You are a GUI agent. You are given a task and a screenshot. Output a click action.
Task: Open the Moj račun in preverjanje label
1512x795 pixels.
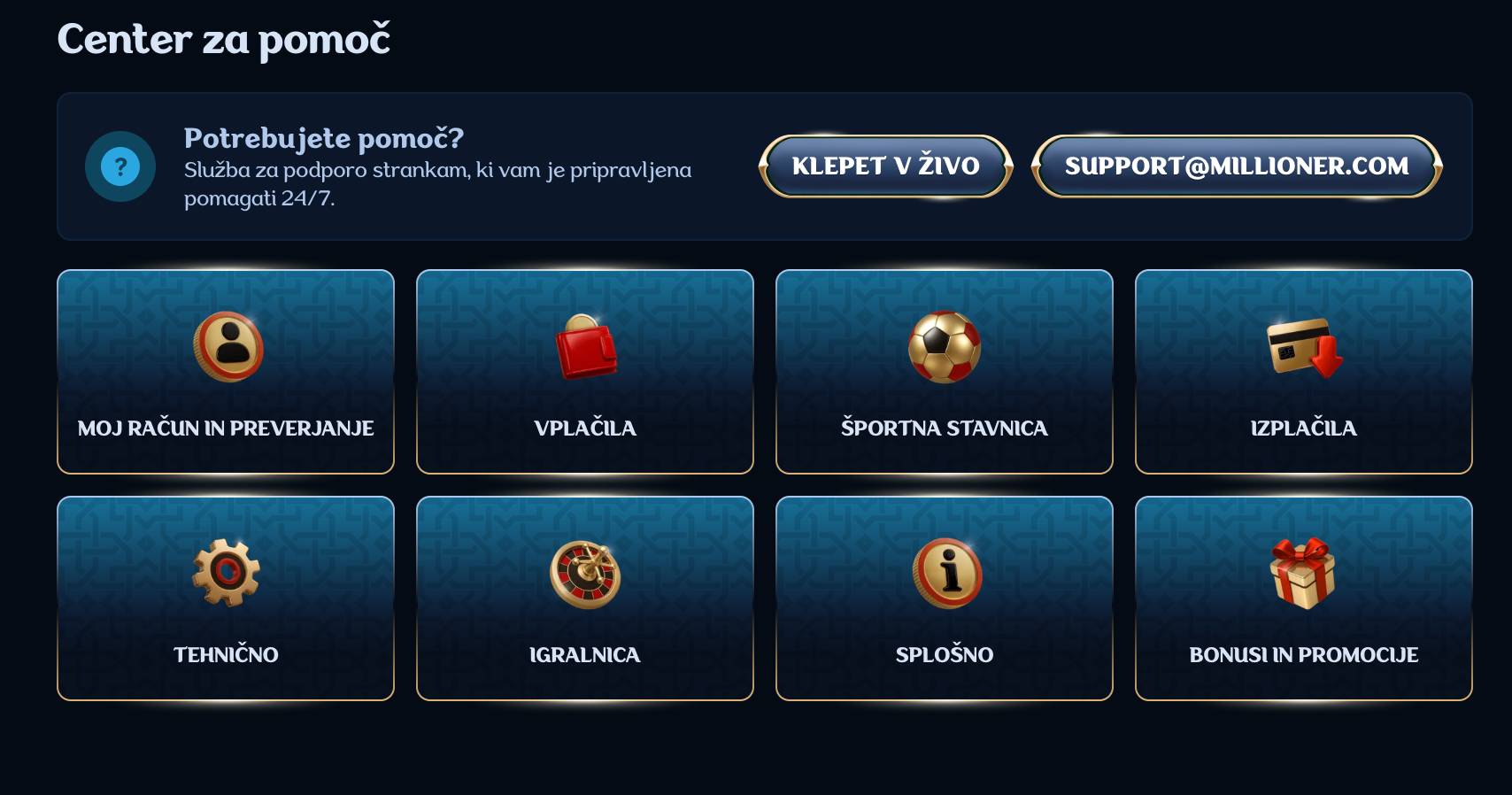coord(226,428)
